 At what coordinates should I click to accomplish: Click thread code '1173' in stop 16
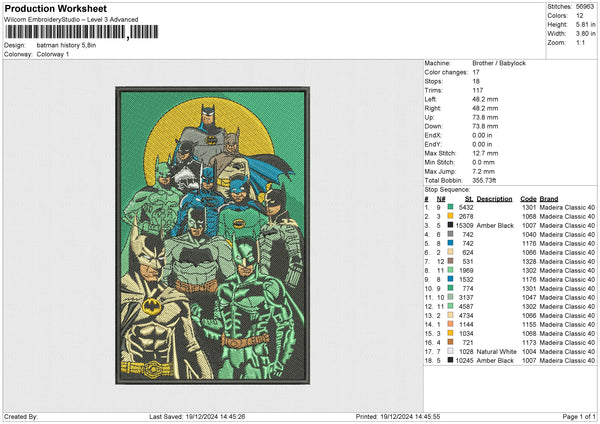(x=529, y=342)
